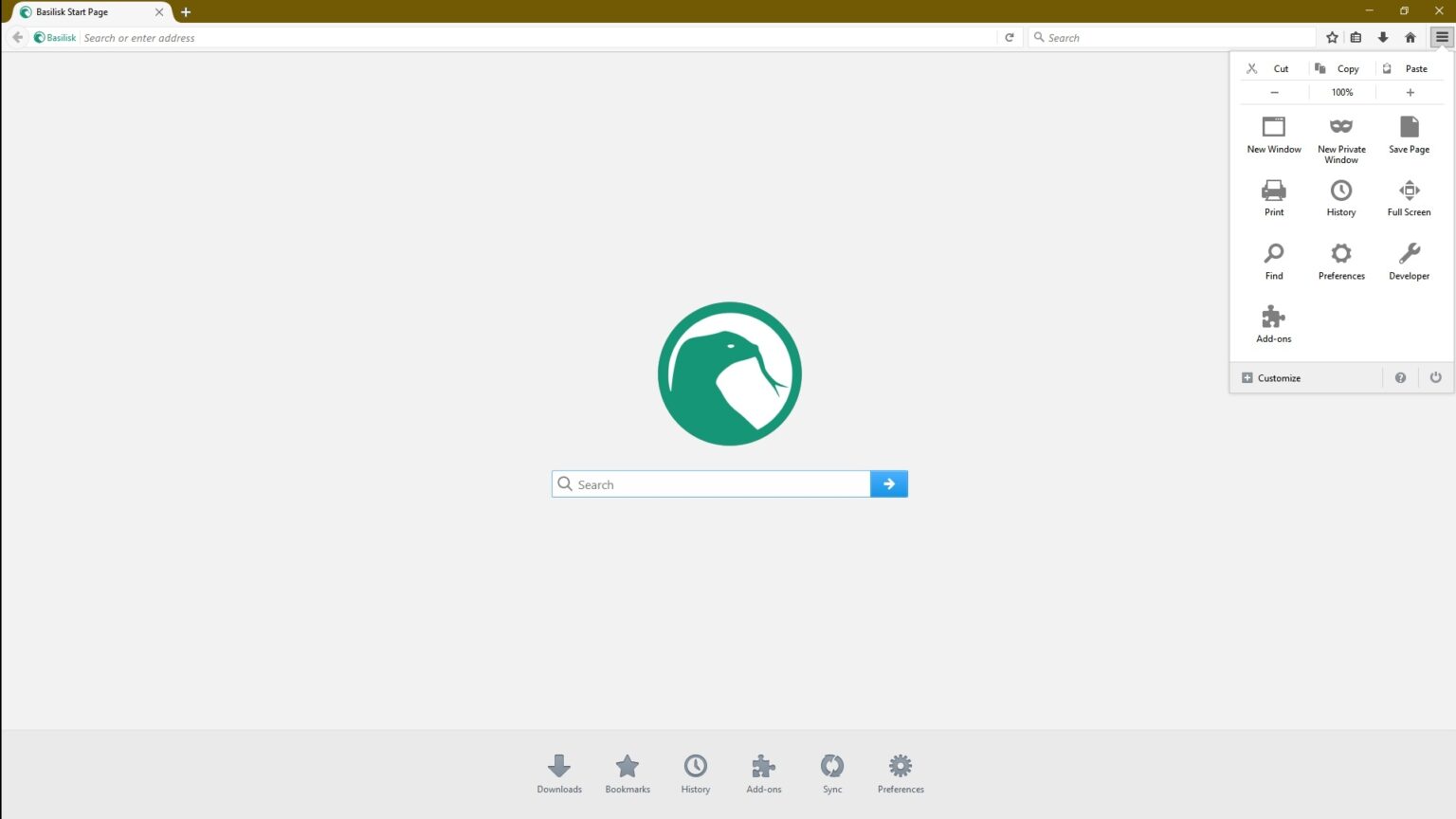Open a new tab with the plus button
The width and height of the screenshot is (1456, 819).
(x=186, y=12)
